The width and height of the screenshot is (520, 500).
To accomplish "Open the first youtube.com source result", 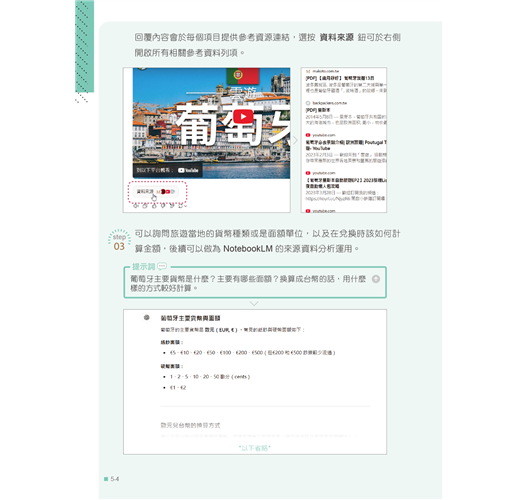I will point(346,148).
